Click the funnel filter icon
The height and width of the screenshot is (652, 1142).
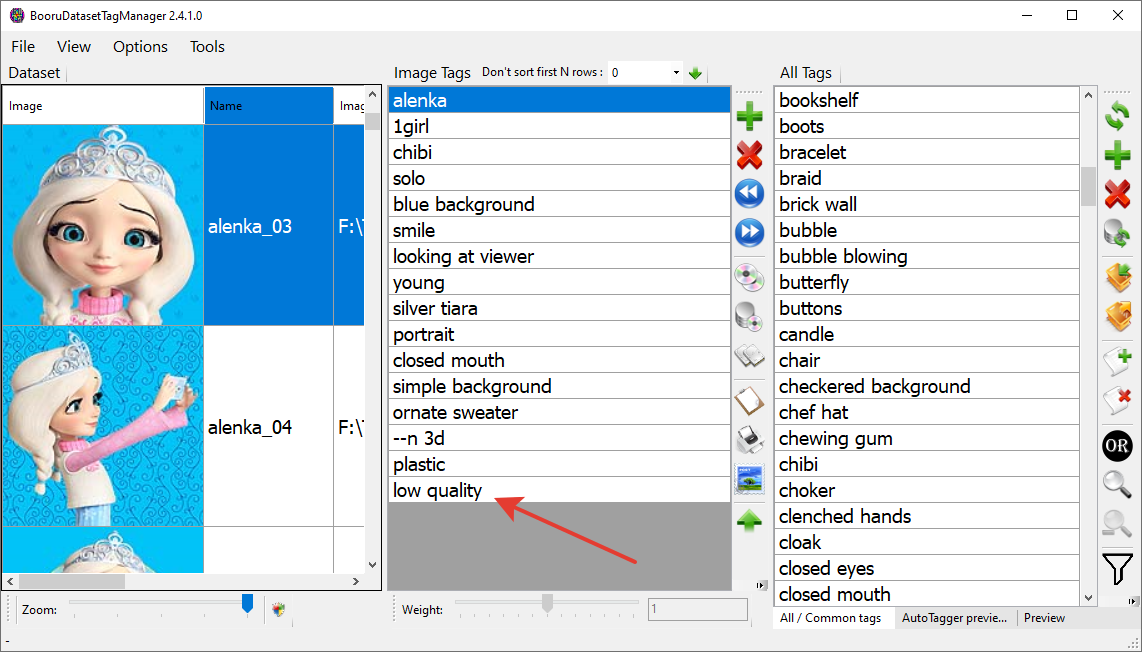[1117, 568]
